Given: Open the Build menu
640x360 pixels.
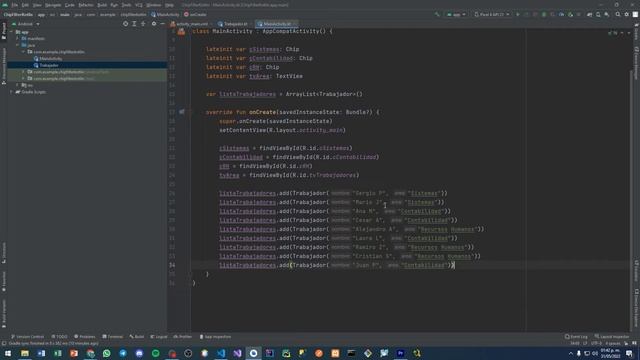Looking at the screenshot, I should tap(102, 5).
